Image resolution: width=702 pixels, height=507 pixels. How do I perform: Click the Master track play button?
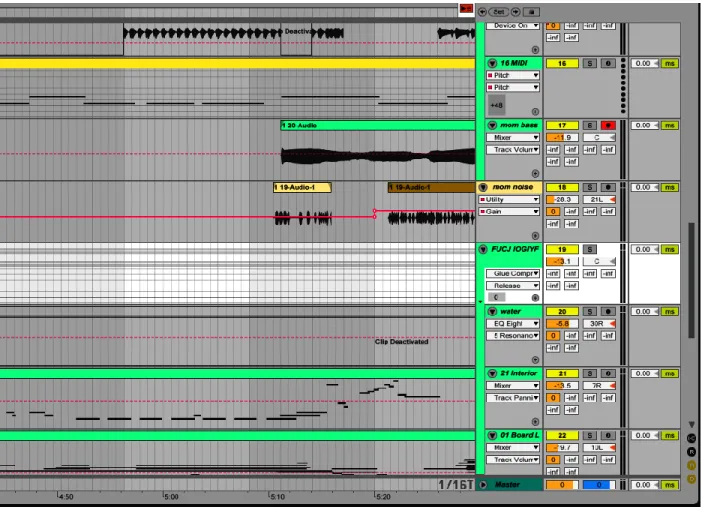pyautogui.click(x=483, y=485)
